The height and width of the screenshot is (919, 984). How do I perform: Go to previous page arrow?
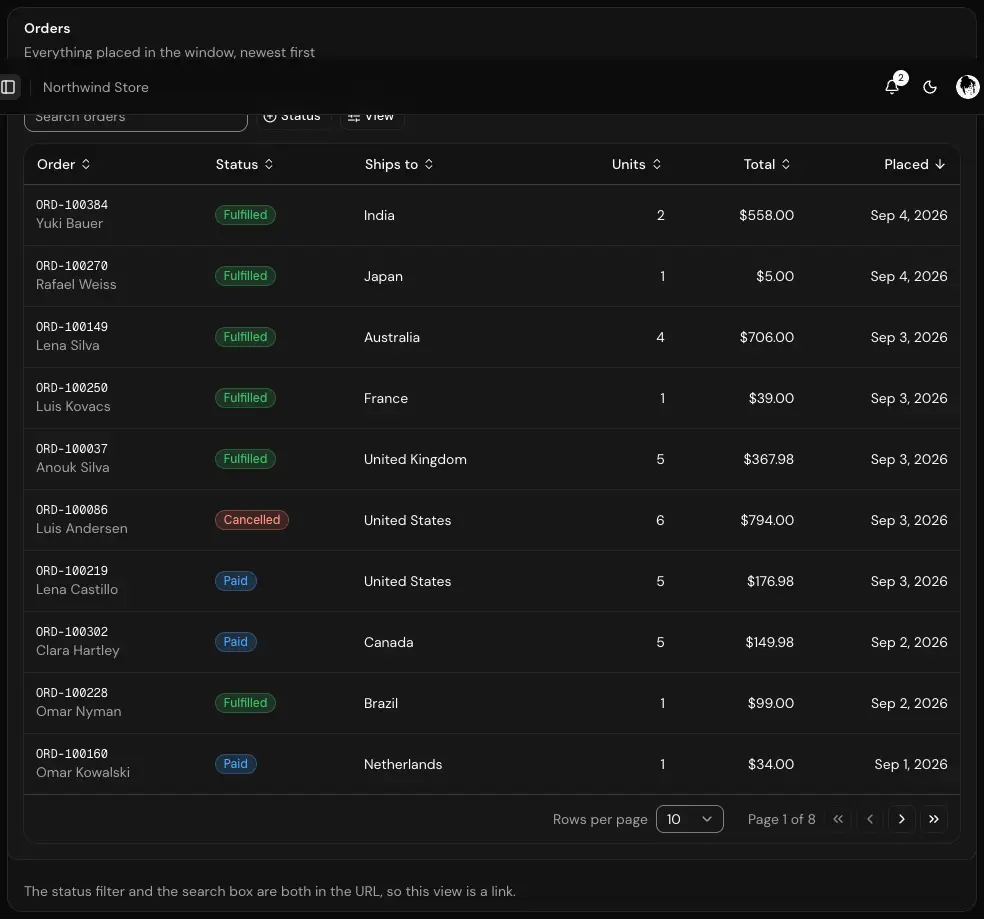[870, 819]
